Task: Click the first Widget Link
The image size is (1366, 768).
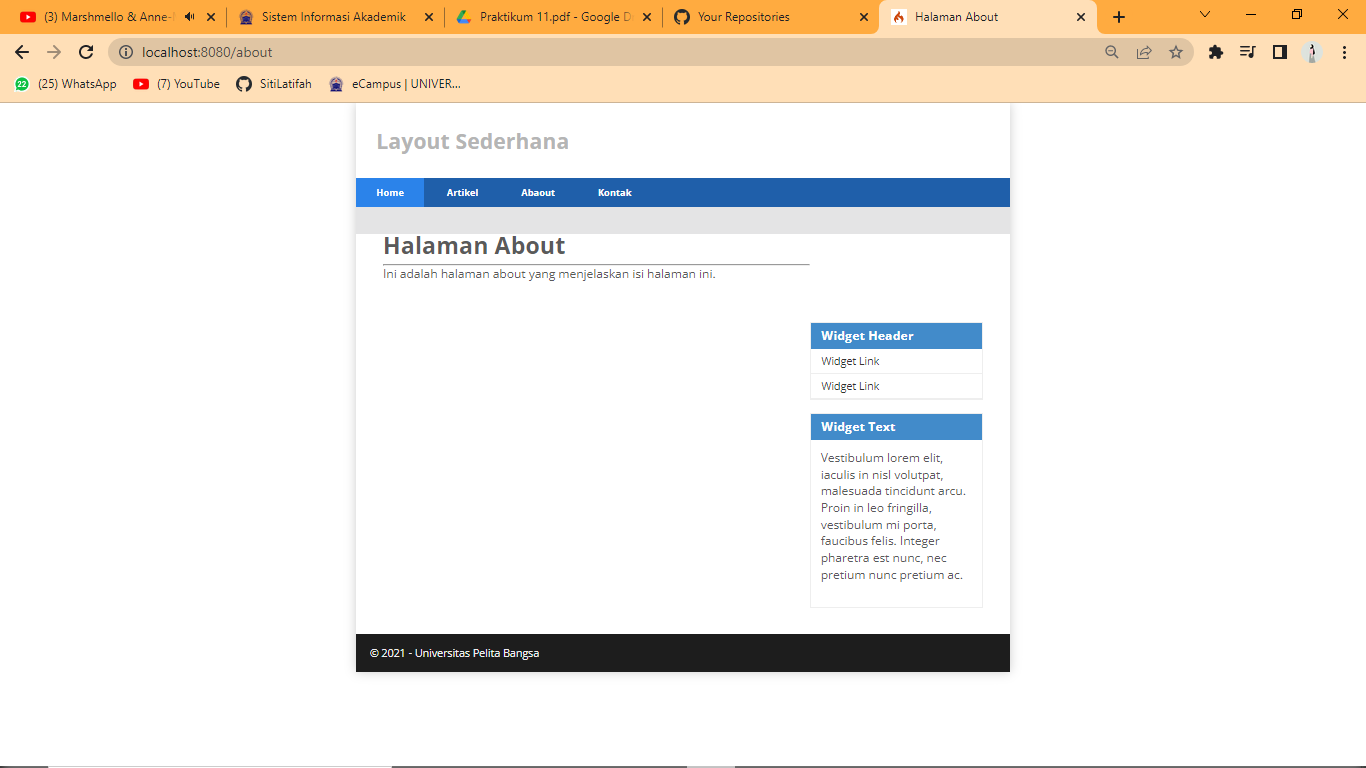Action: pos(849,361)
